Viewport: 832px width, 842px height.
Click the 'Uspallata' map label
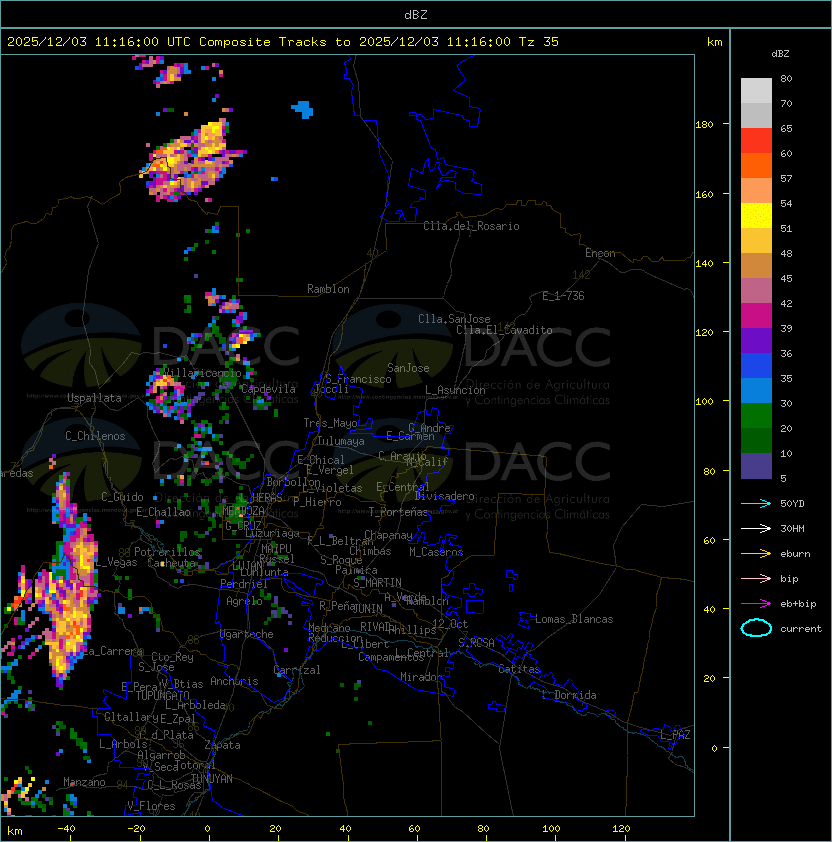click(x=94, y=398)
